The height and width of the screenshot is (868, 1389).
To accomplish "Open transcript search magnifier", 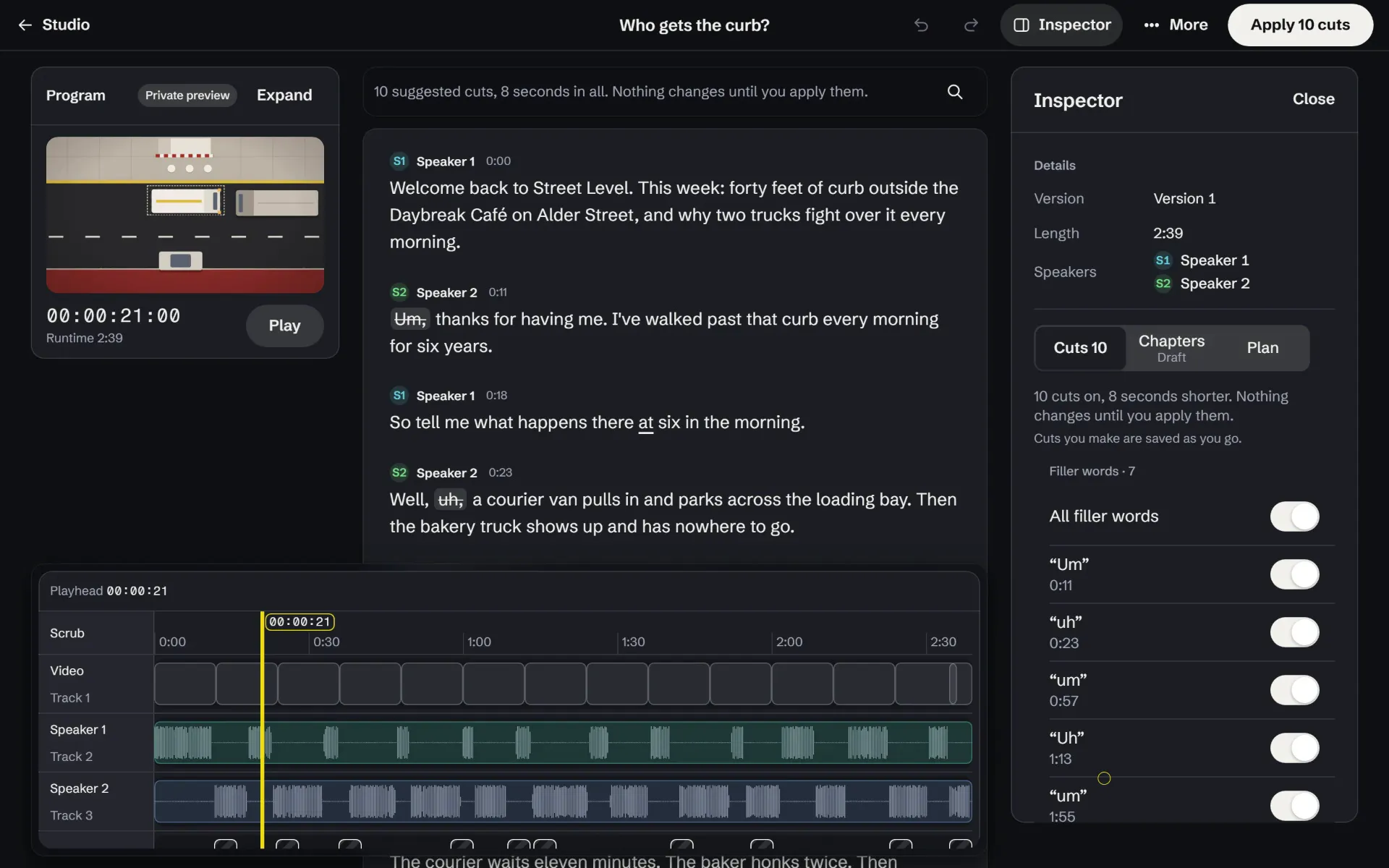I will 955,92.
